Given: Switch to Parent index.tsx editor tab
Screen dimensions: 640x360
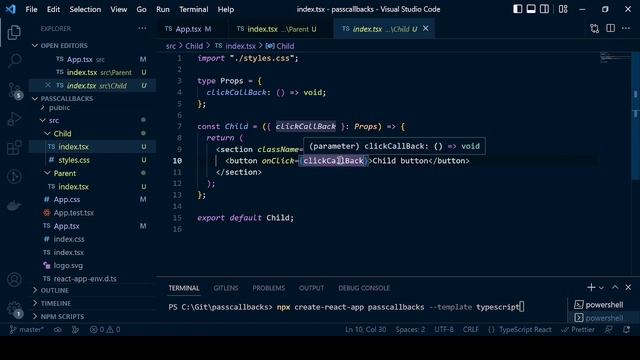Looking at the screenshot, I should click(282, 29).
